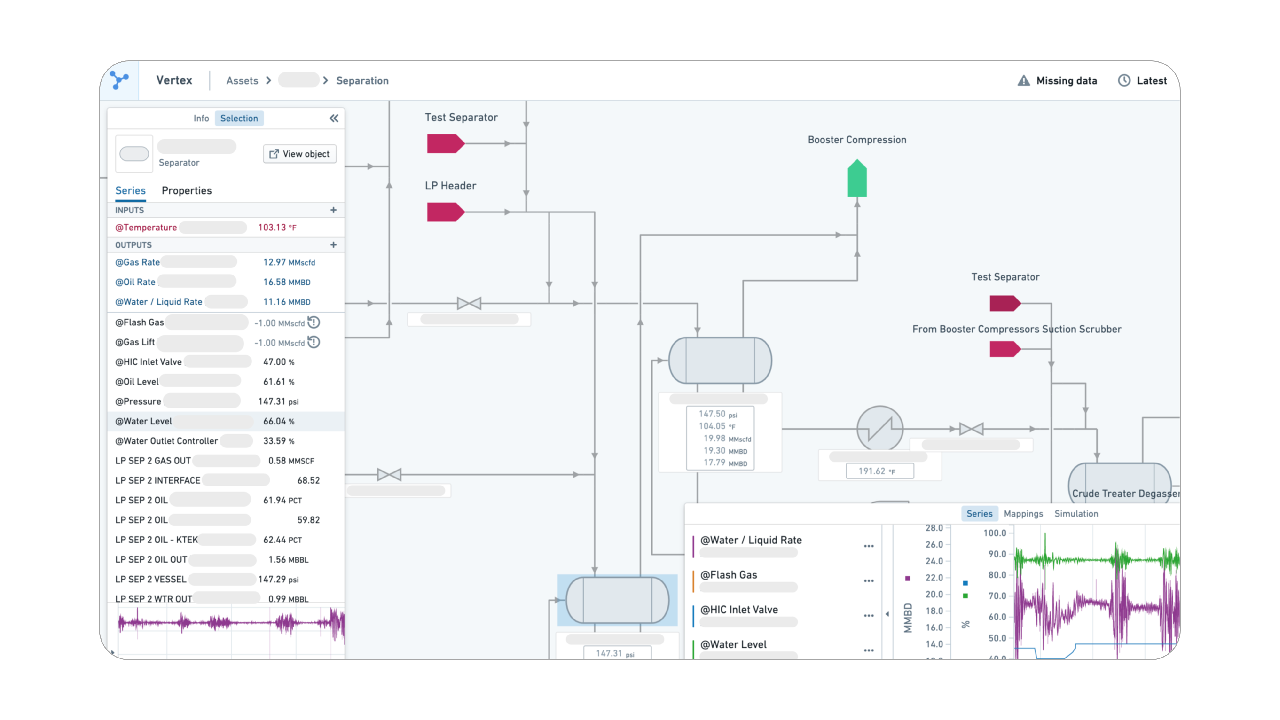1280x720 pixels.
Task: Click the Vertex logo icon
Action: (x=120, y=80)
